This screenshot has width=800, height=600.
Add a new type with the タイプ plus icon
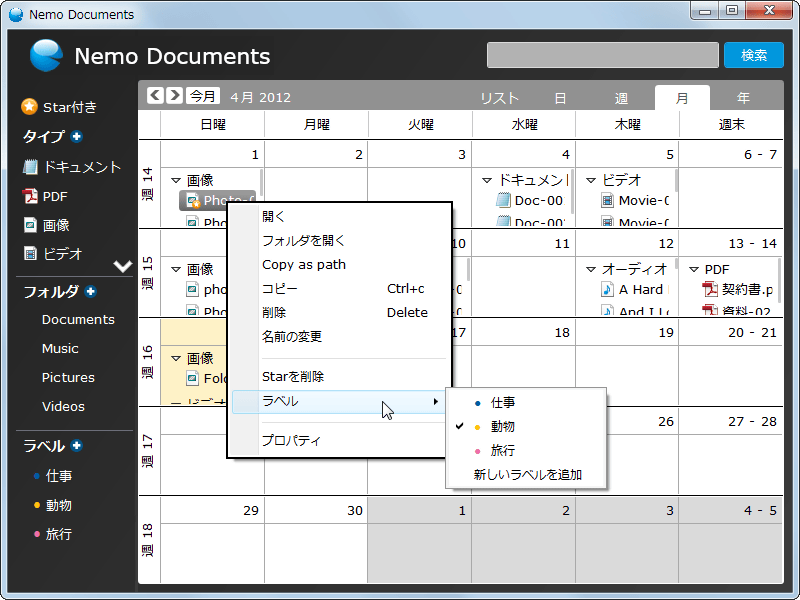pos(77,136)
